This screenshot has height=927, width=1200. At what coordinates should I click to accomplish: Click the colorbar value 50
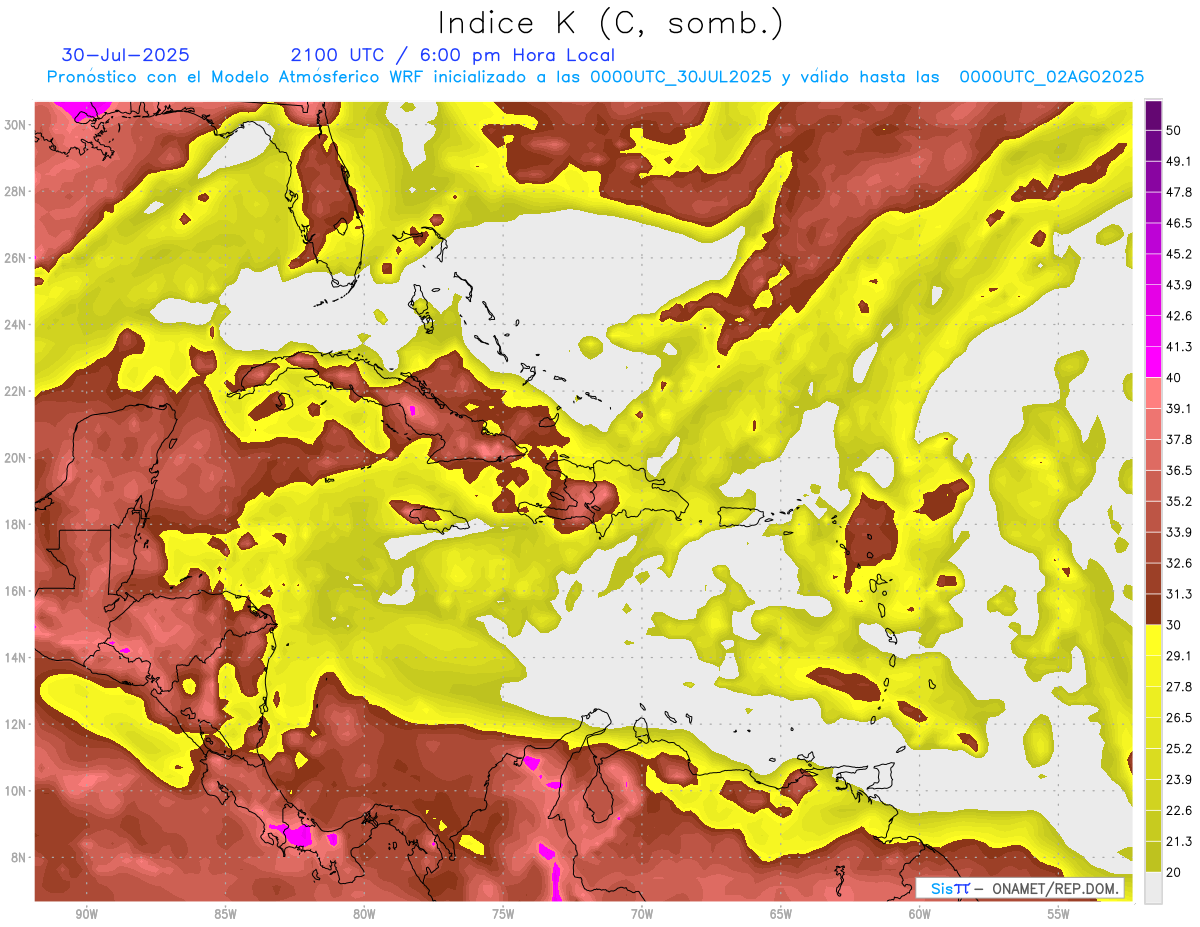click(1173, 130)
